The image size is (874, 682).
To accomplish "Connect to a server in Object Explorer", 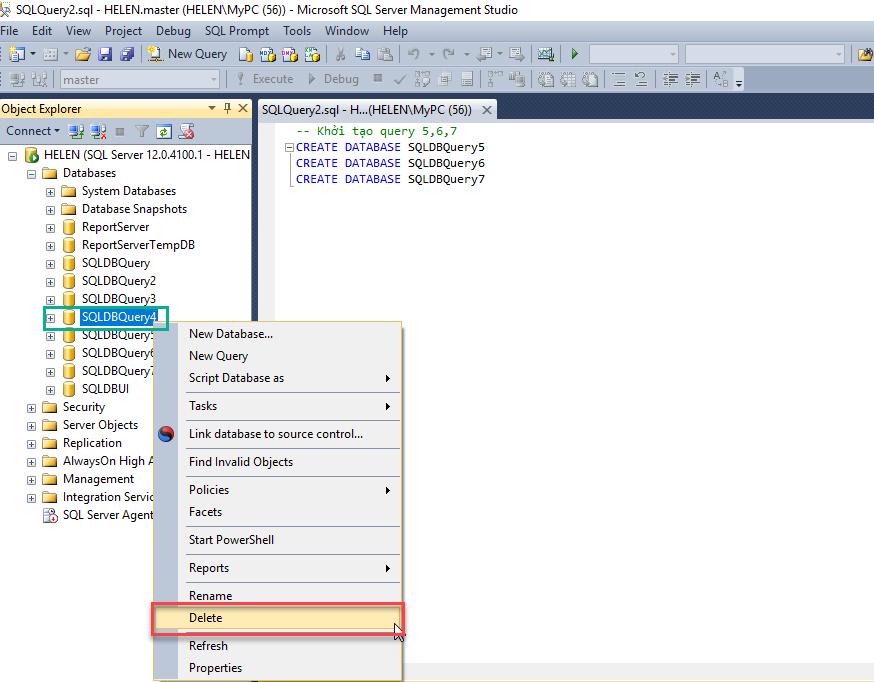I will click(x=76, y=131).
